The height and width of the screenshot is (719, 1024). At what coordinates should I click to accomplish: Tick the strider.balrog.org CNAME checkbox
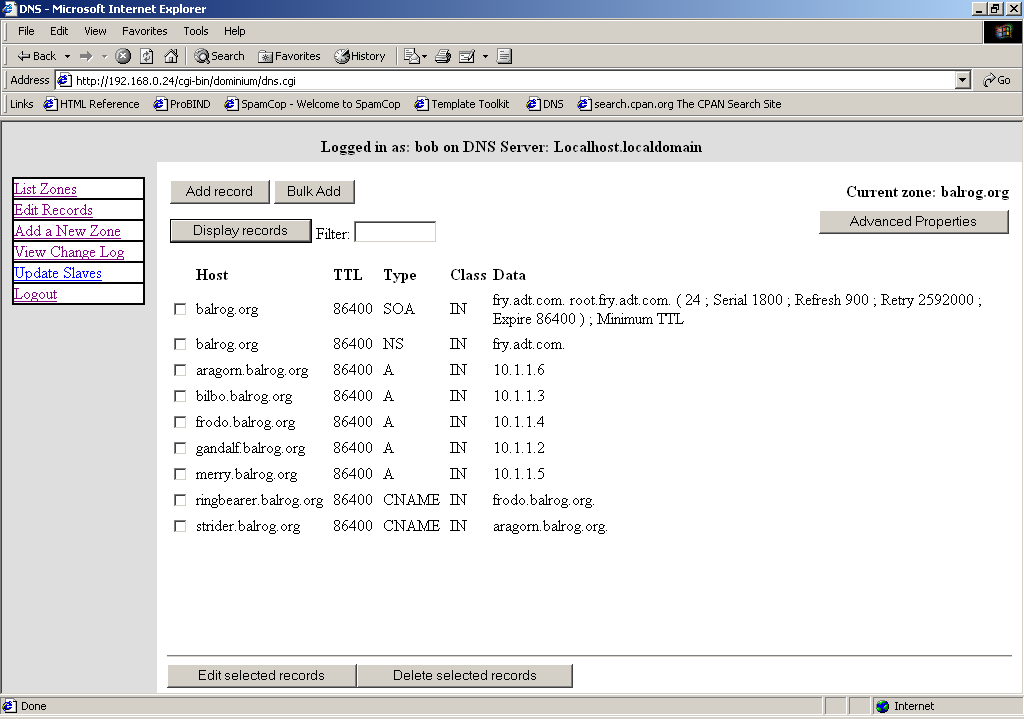point(180,526)
